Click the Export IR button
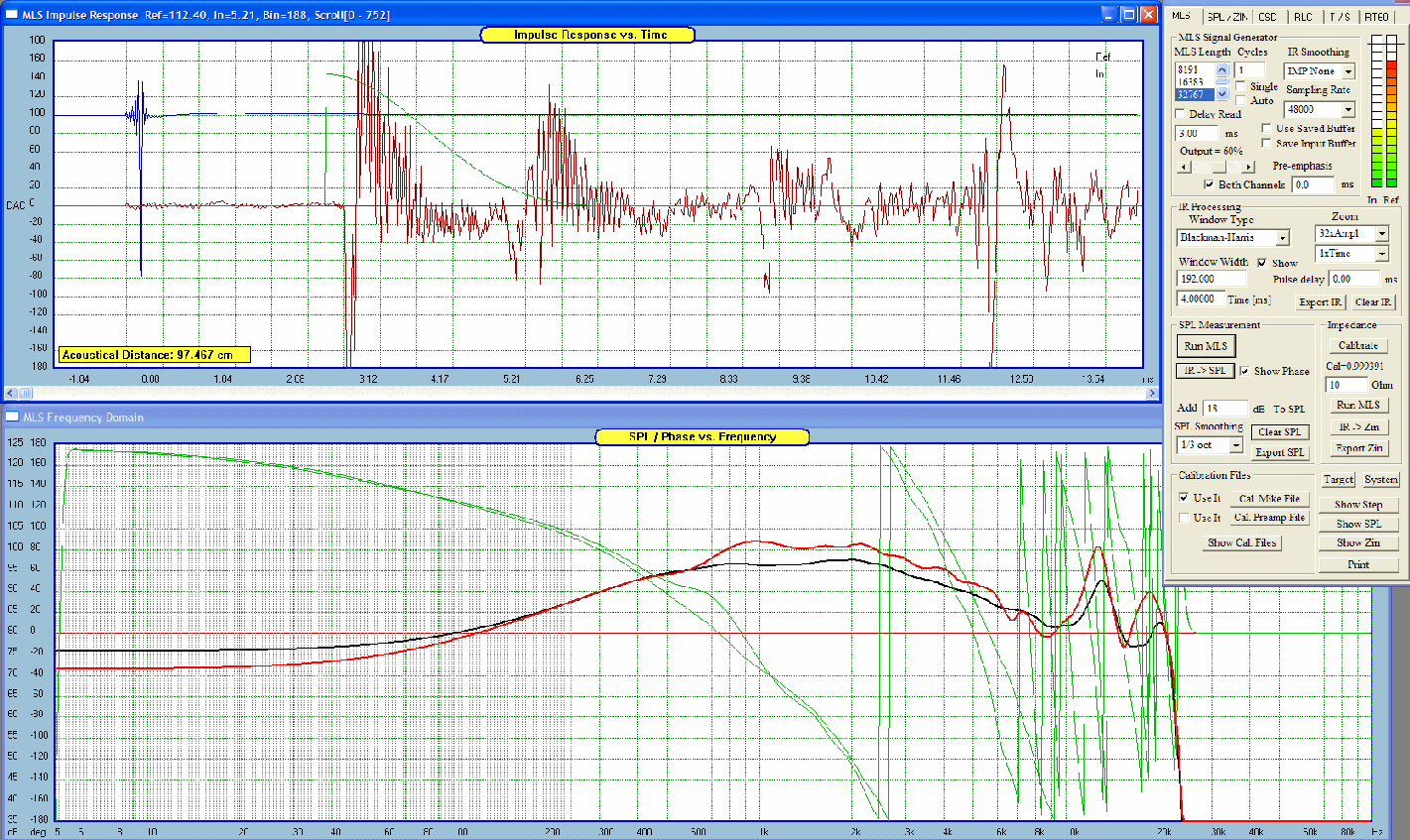The width and height of the screenshot is (1410, 840). (x=1320, y=302)
